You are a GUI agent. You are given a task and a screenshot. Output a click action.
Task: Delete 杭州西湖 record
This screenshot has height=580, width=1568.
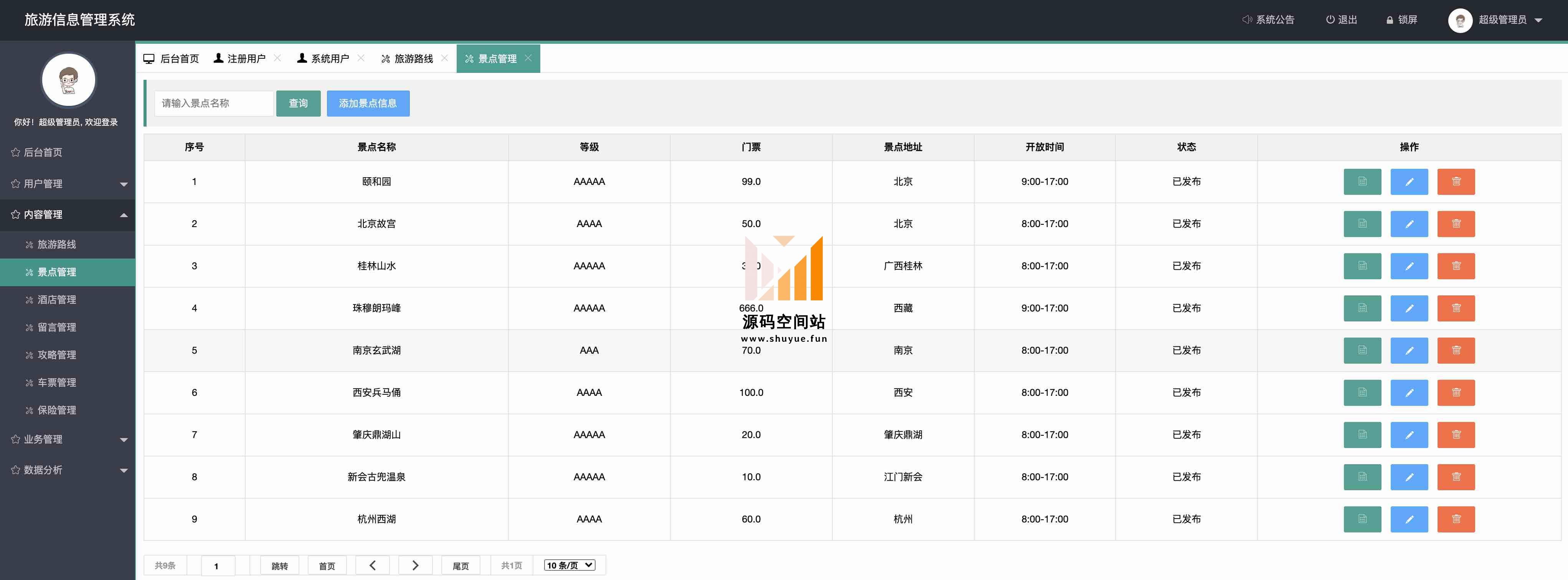tap(1456, 519)
